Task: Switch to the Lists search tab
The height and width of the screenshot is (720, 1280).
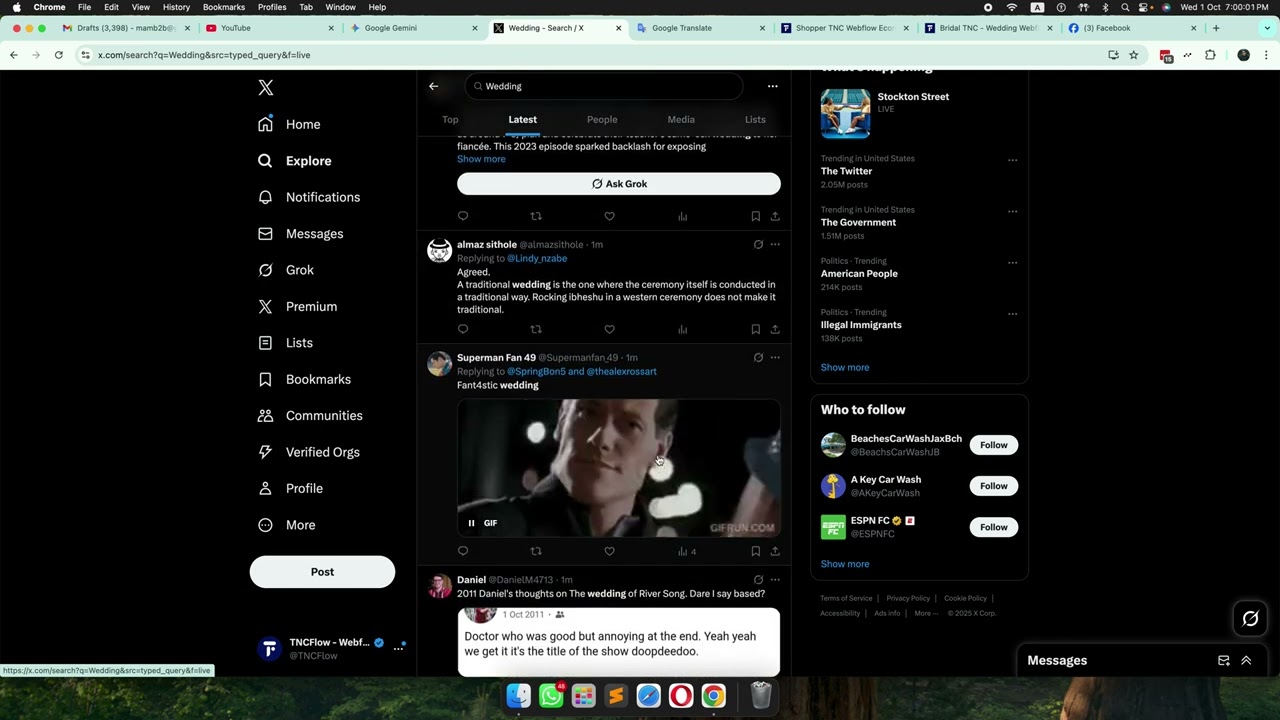Action: (755, 119)
